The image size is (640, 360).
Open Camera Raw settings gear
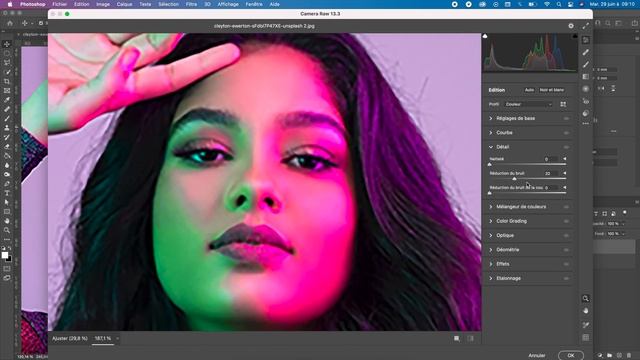click(571, 26)
